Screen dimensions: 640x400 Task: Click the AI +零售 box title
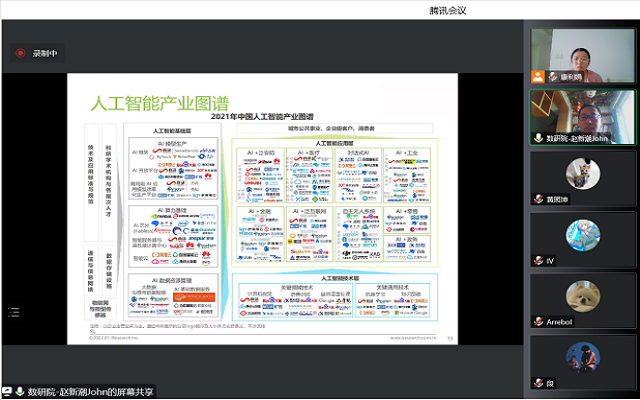(x=407, y=211)
